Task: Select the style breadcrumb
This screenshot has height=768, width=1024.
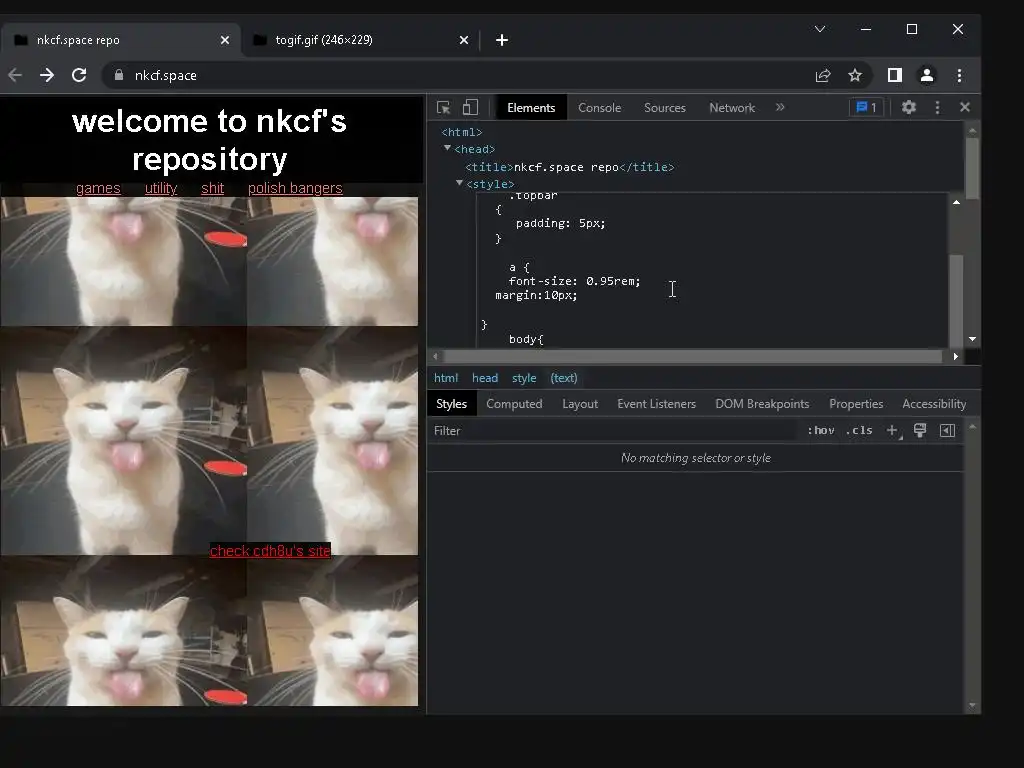Action: click(524, 378)
